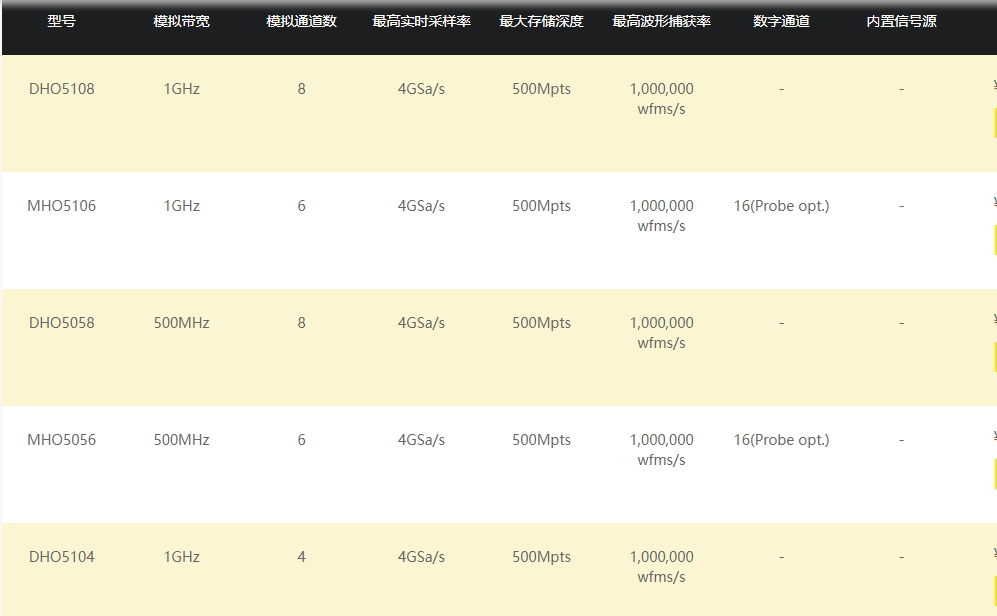Screen dimensions: 997x616
Task: Click the 模拟带宽 column header
Action: [181, 21]
